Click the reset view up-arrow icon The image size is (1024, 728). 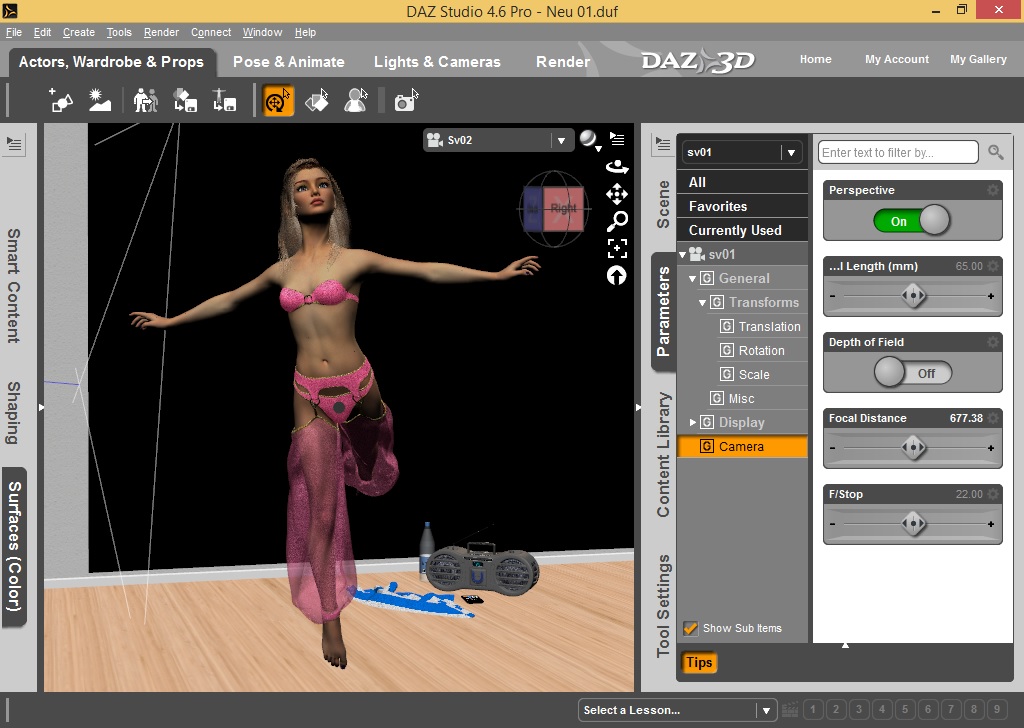click(x=617, y=275)
